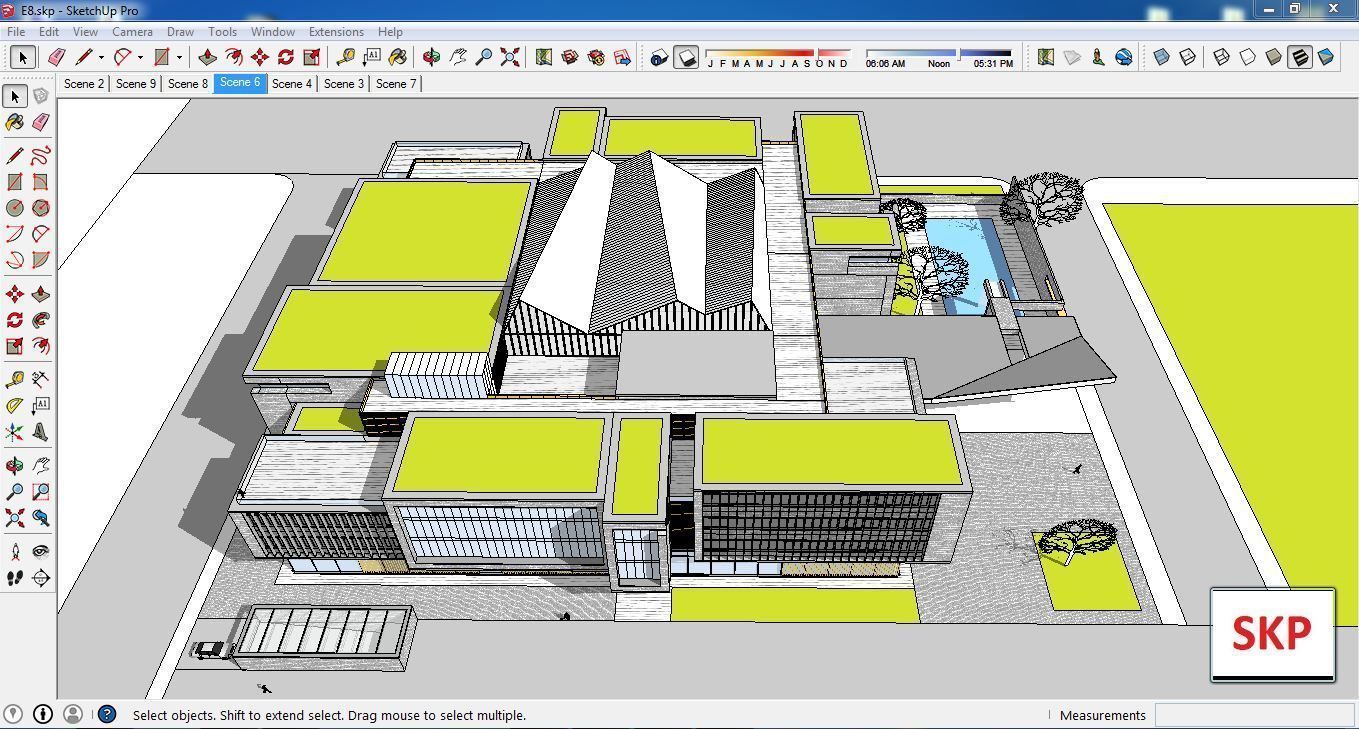The image size is (1359, 729).
Task: Choose the Pan hand in the top toolbar
Action: point(458,57)
